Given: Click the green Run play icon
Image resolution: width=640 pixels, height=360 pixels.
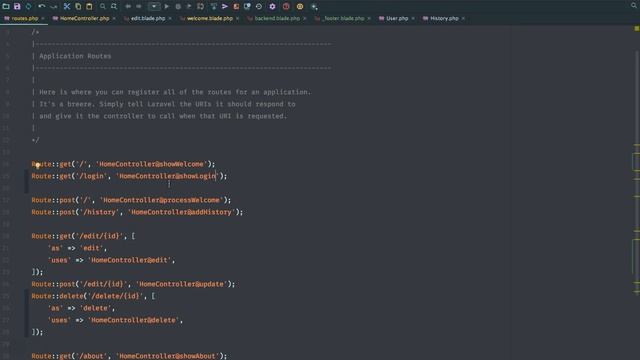Looking at the screenshot, I should [x=167, y=7].
